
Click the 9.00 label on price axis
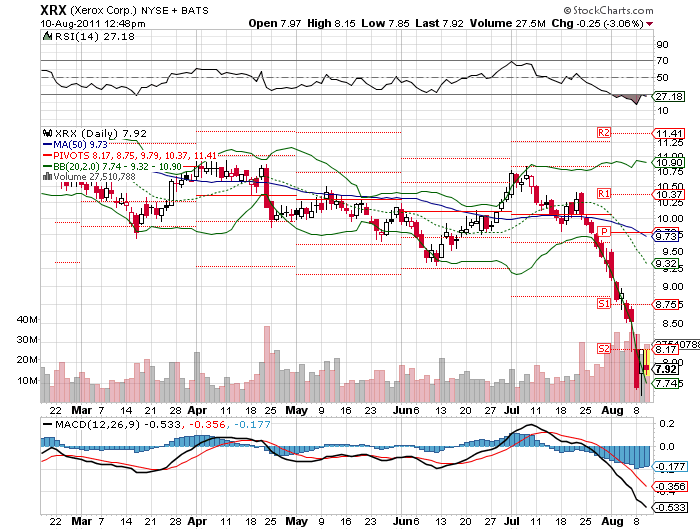pos(673,287)
